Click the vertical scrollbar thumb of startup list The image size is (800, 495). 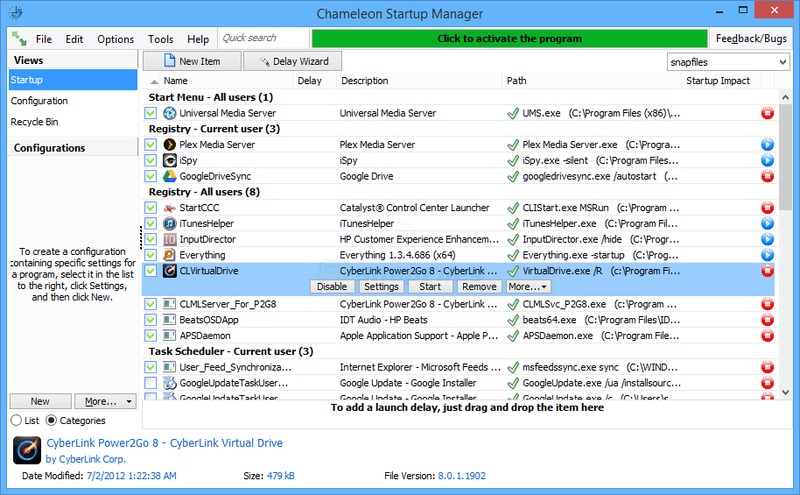[x=785, y=156]
